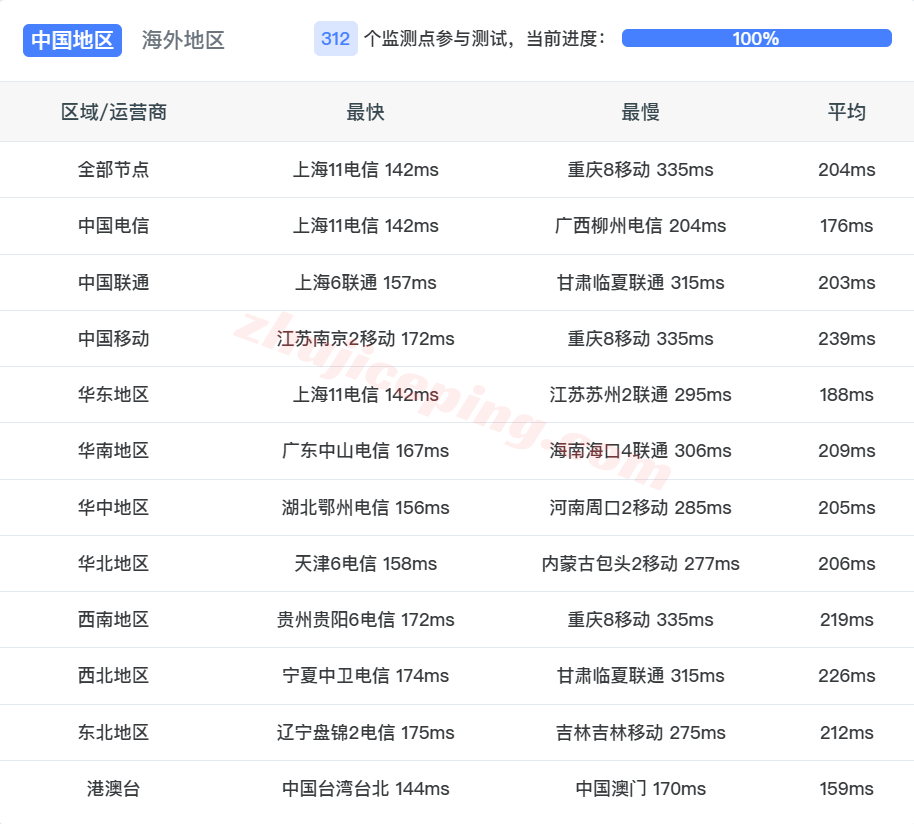Screen dimensions: 914x824
Task: Click the 203ms average value
Action: [x=846, y=283]
